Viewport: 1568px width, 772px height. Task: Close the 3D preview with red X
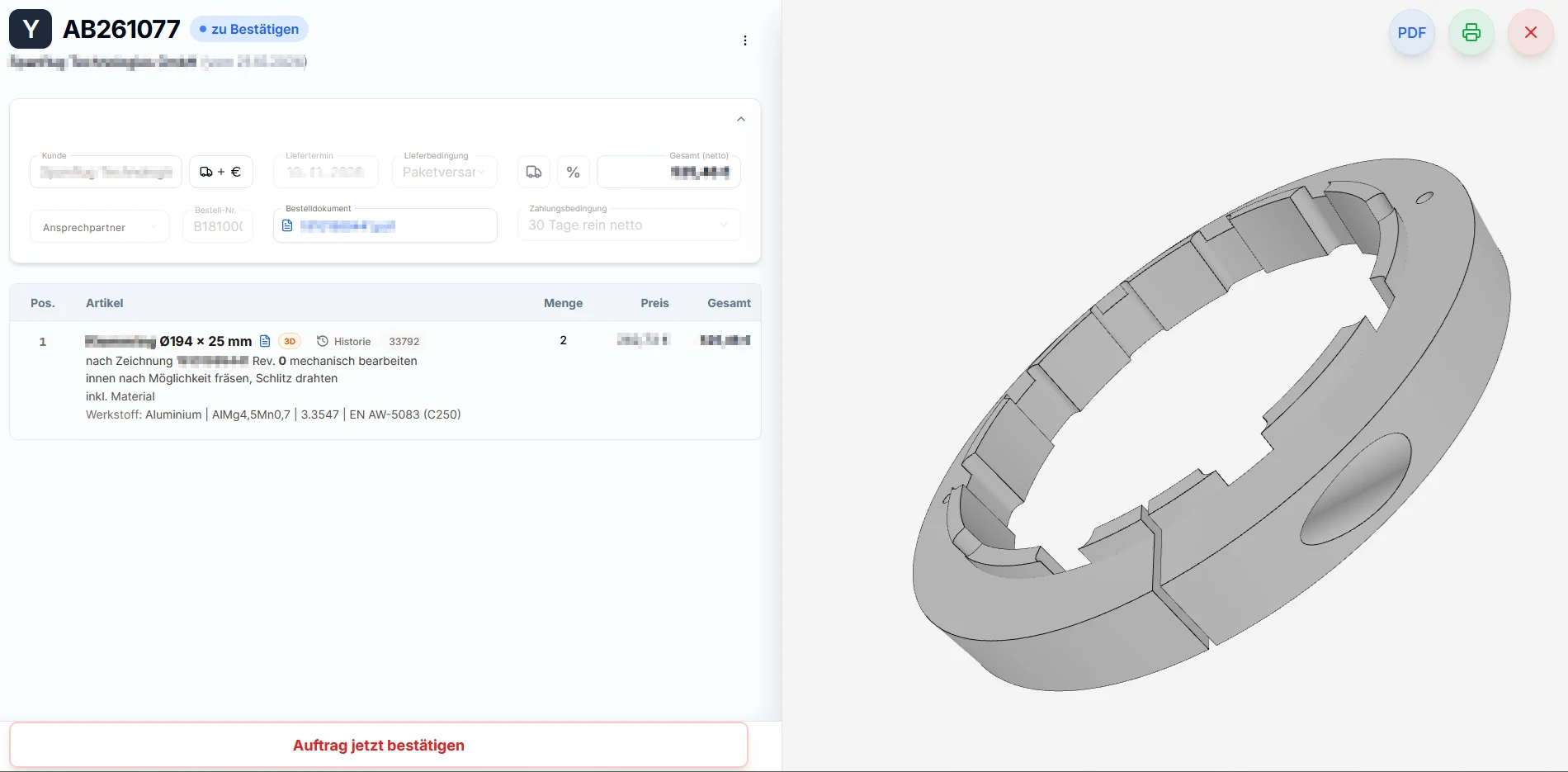click(1530, 33)
